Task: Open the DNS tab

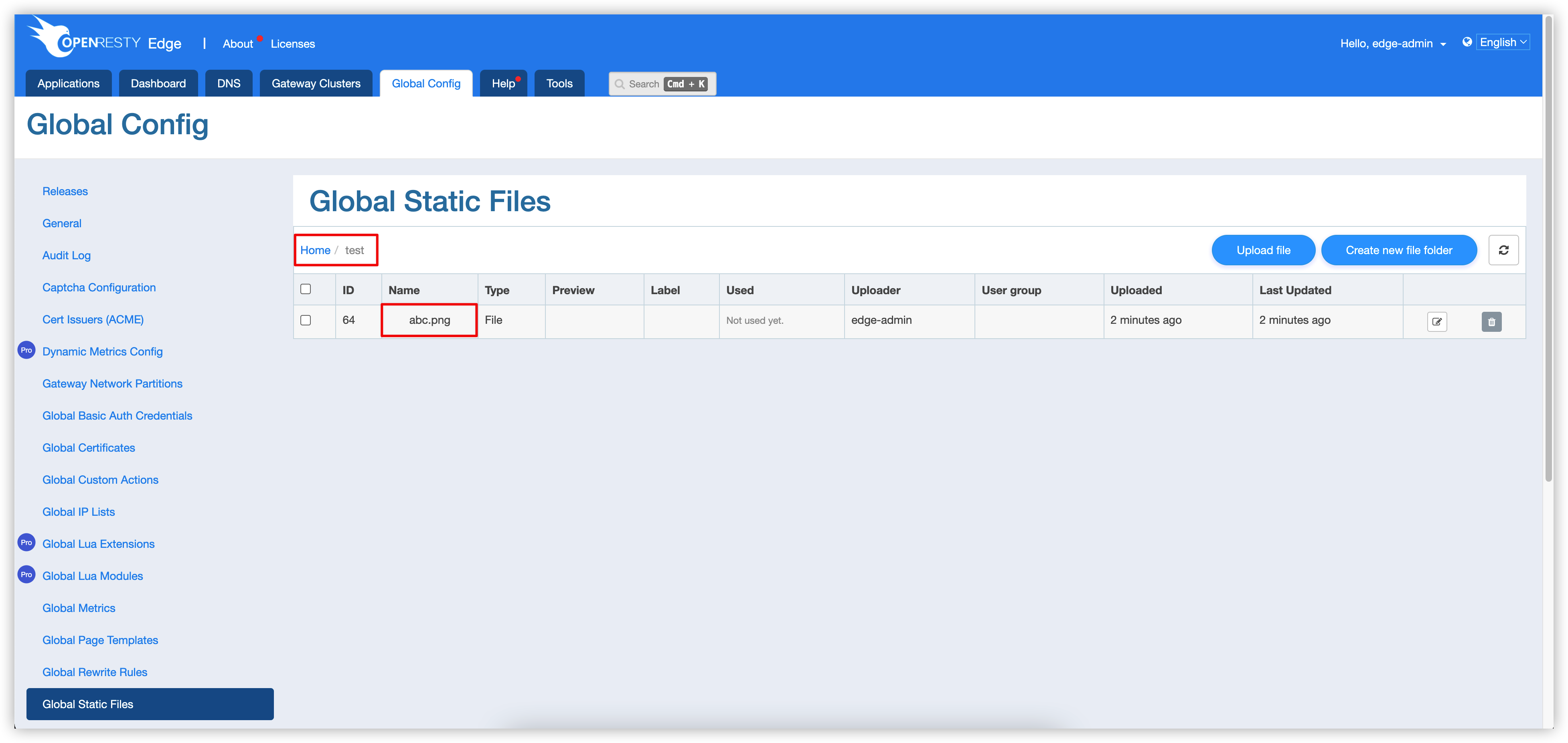Action: [x=229, y=83]
